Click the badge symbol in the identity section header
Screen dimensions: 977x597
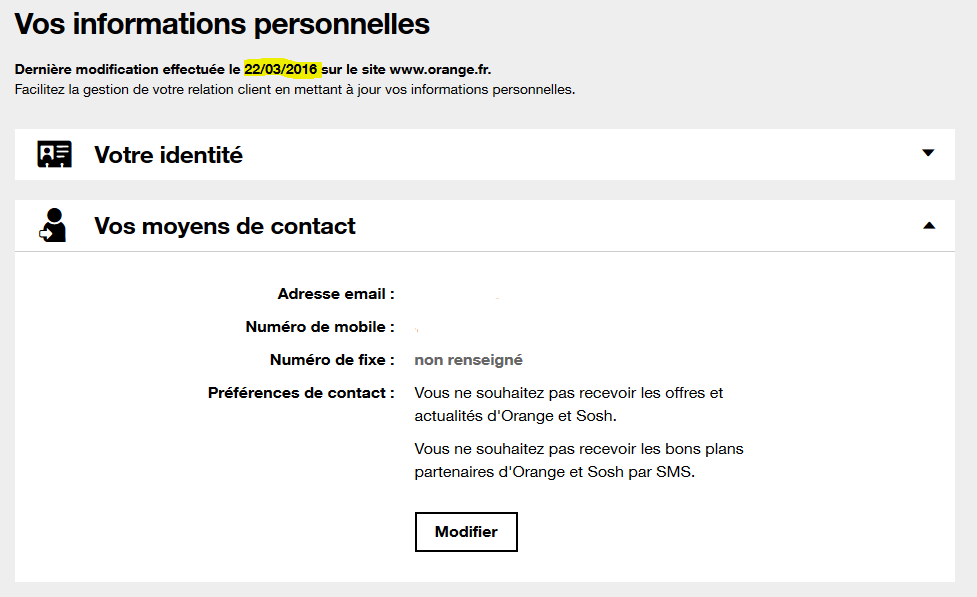(x=54, y=154)
